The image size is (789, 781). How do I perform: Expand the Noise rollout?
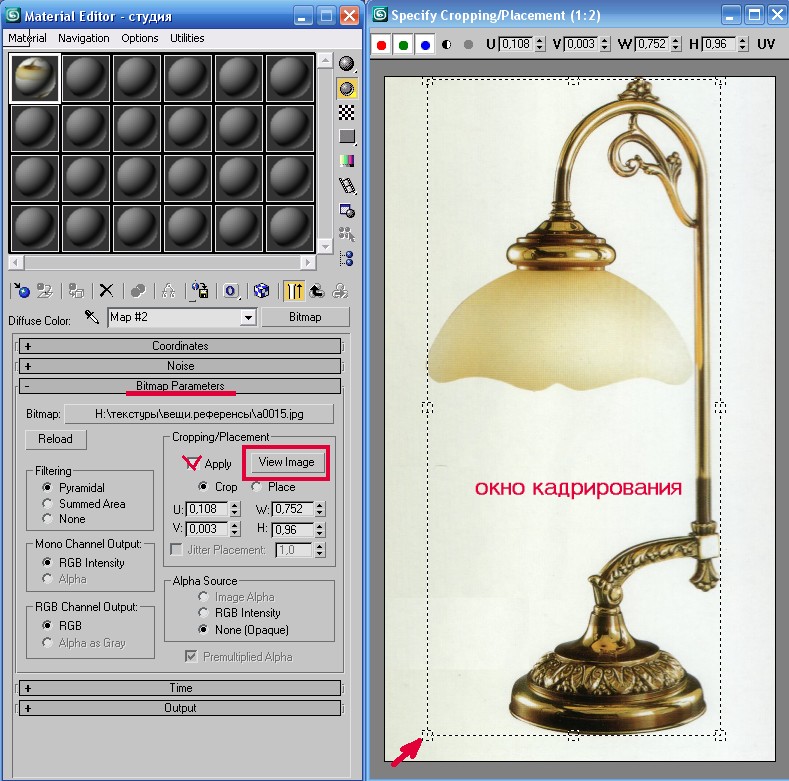pos(180,366)
